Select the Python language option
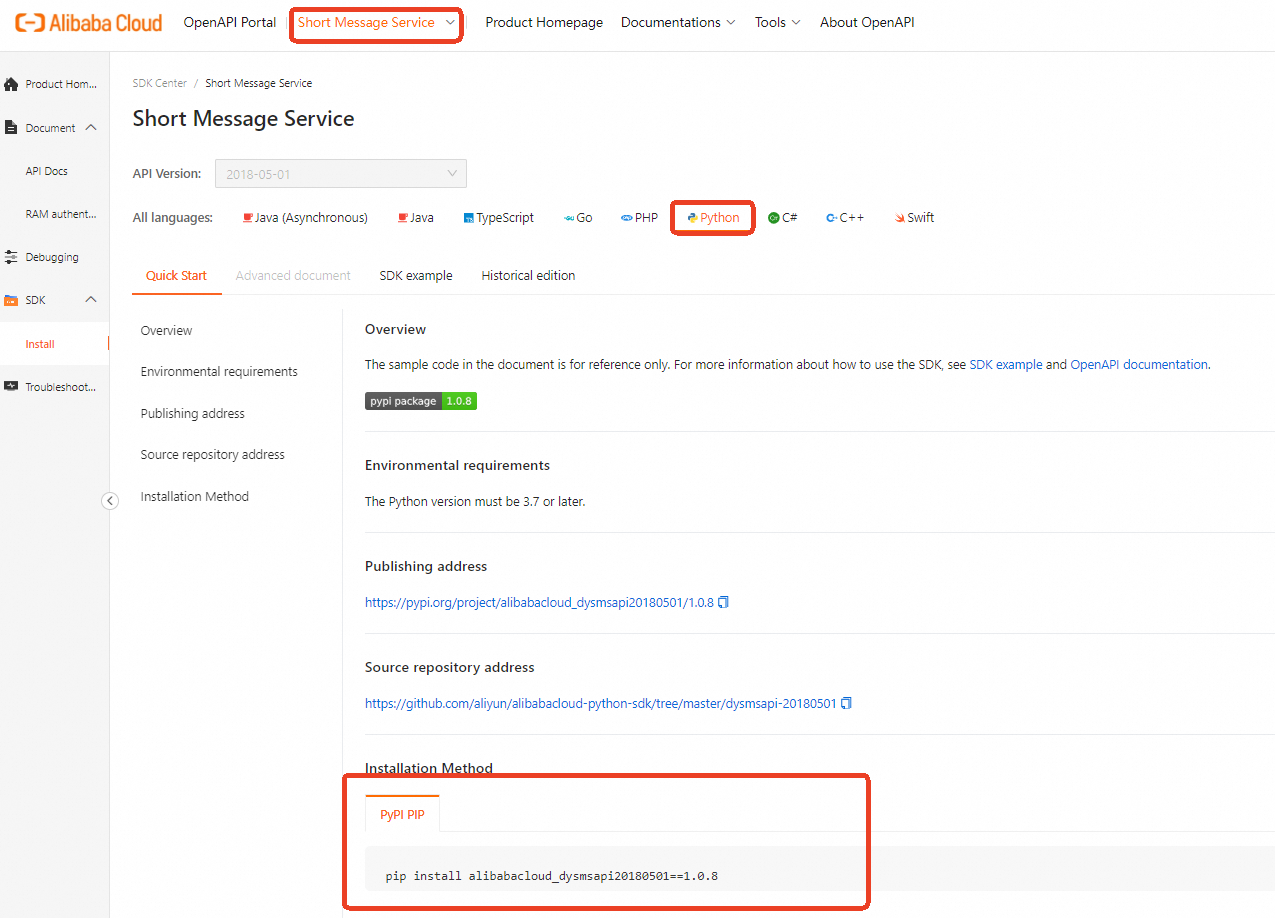Viewport: 1275px width, 918px height. 713,217
